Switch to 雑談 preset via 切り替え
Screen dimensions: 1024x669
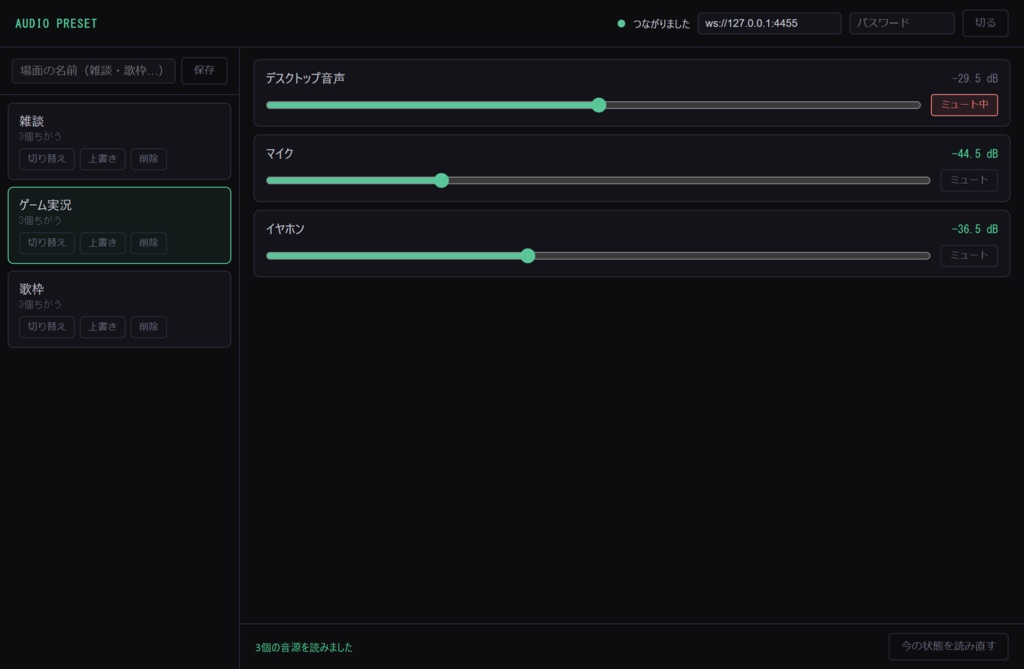click(46, 159)
